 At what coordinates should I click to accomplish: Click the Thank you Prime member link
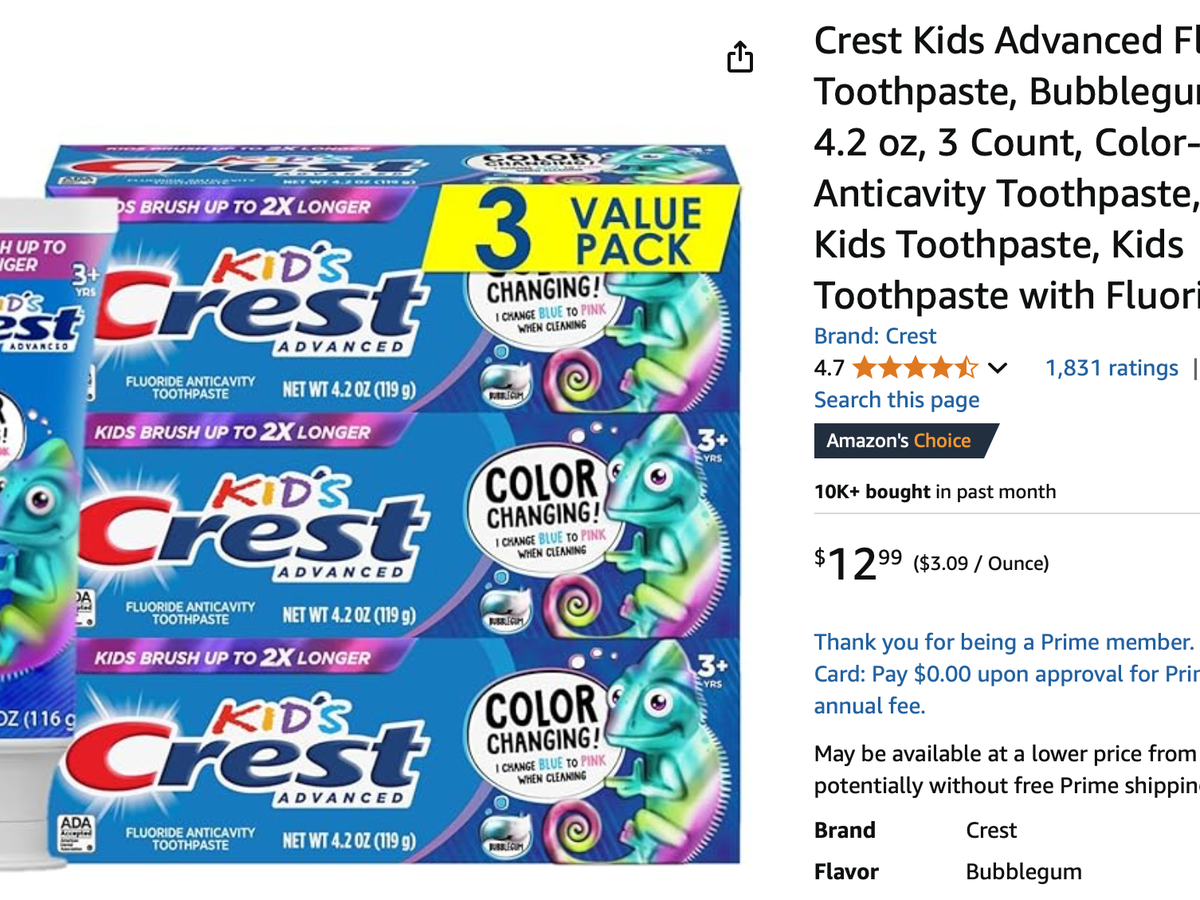(x=1004, y=642)
